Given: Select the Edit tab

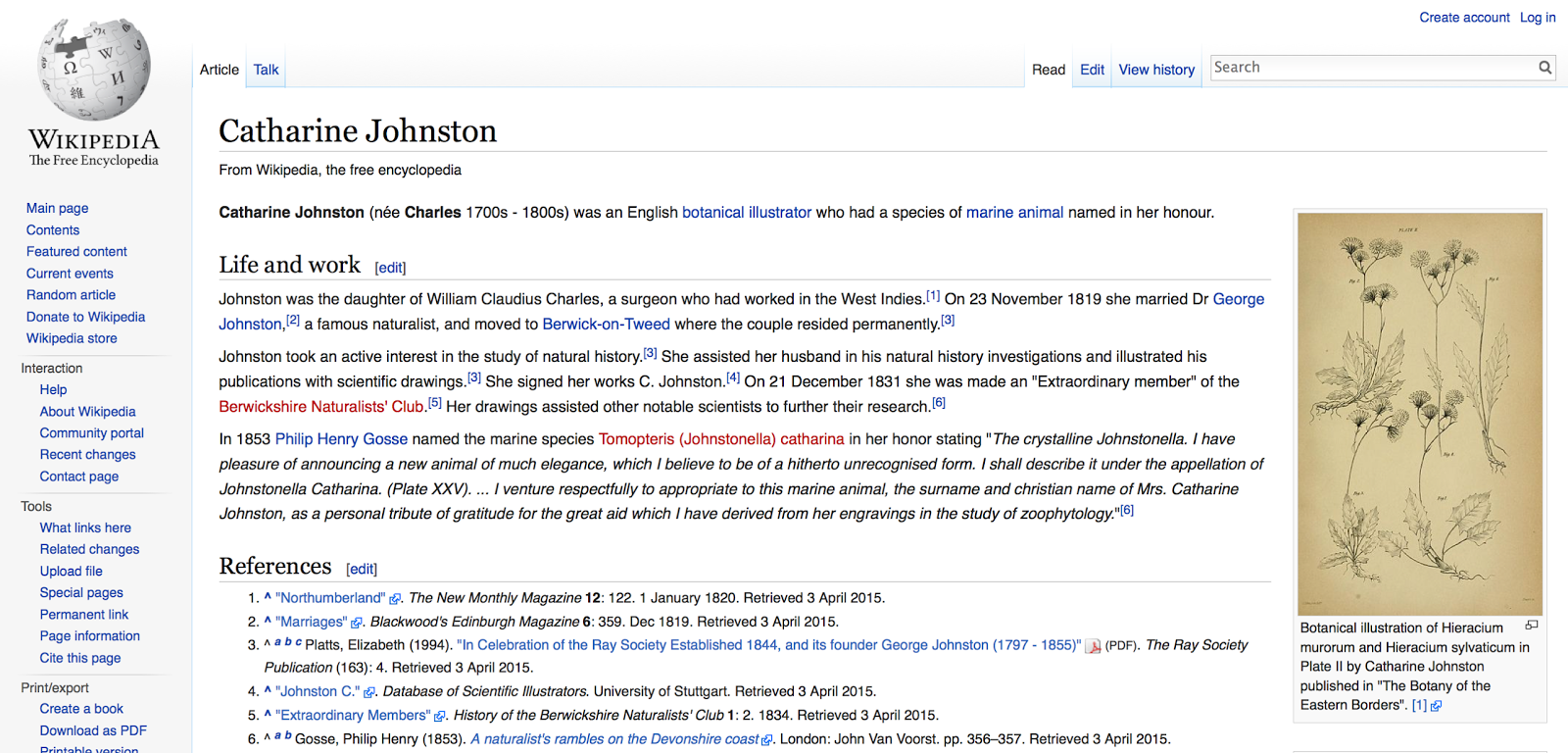Looking at the screenshot, I should coord(1092,70).
